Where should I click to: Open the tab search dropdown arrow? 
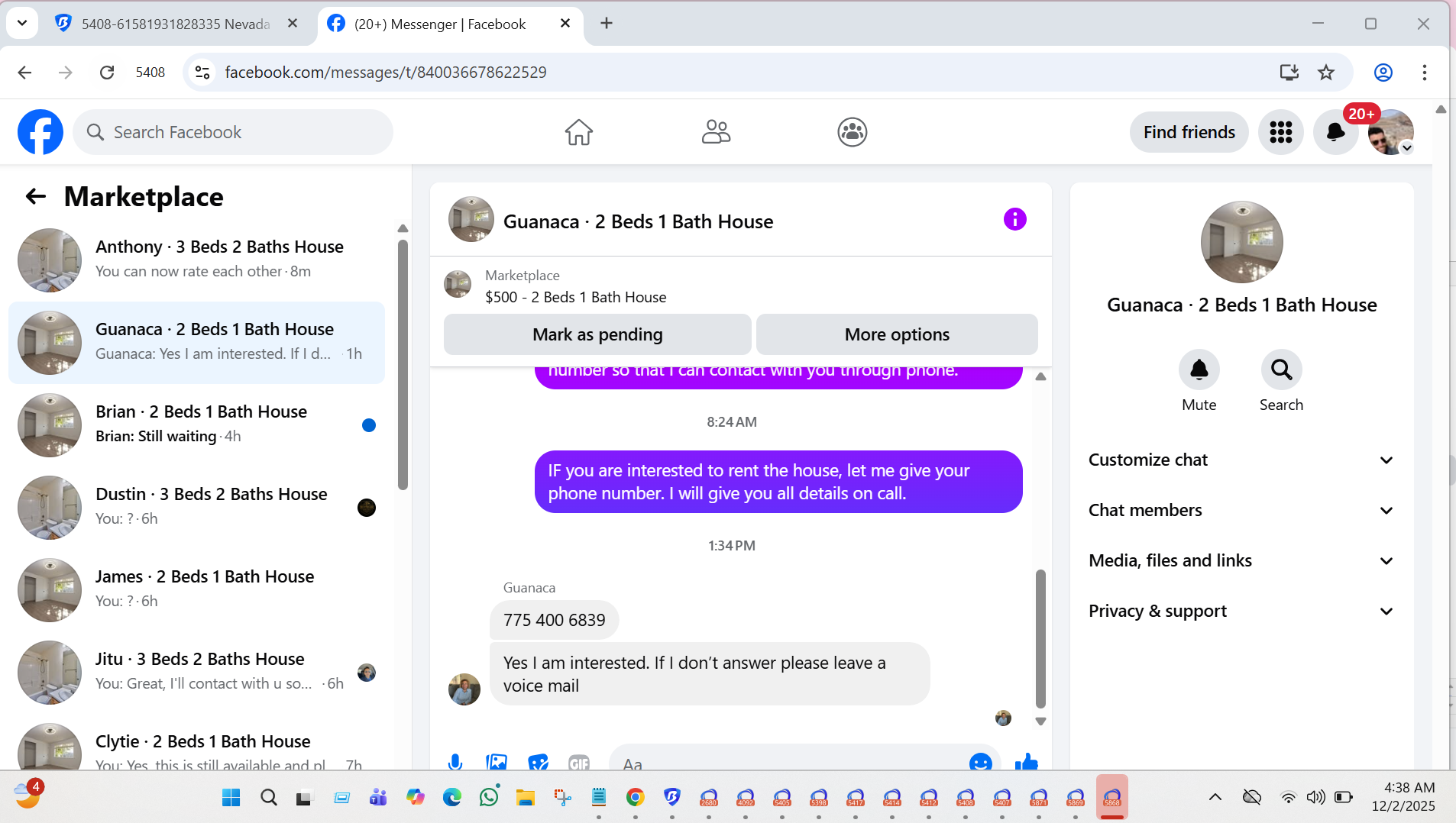tap(22, 23)
